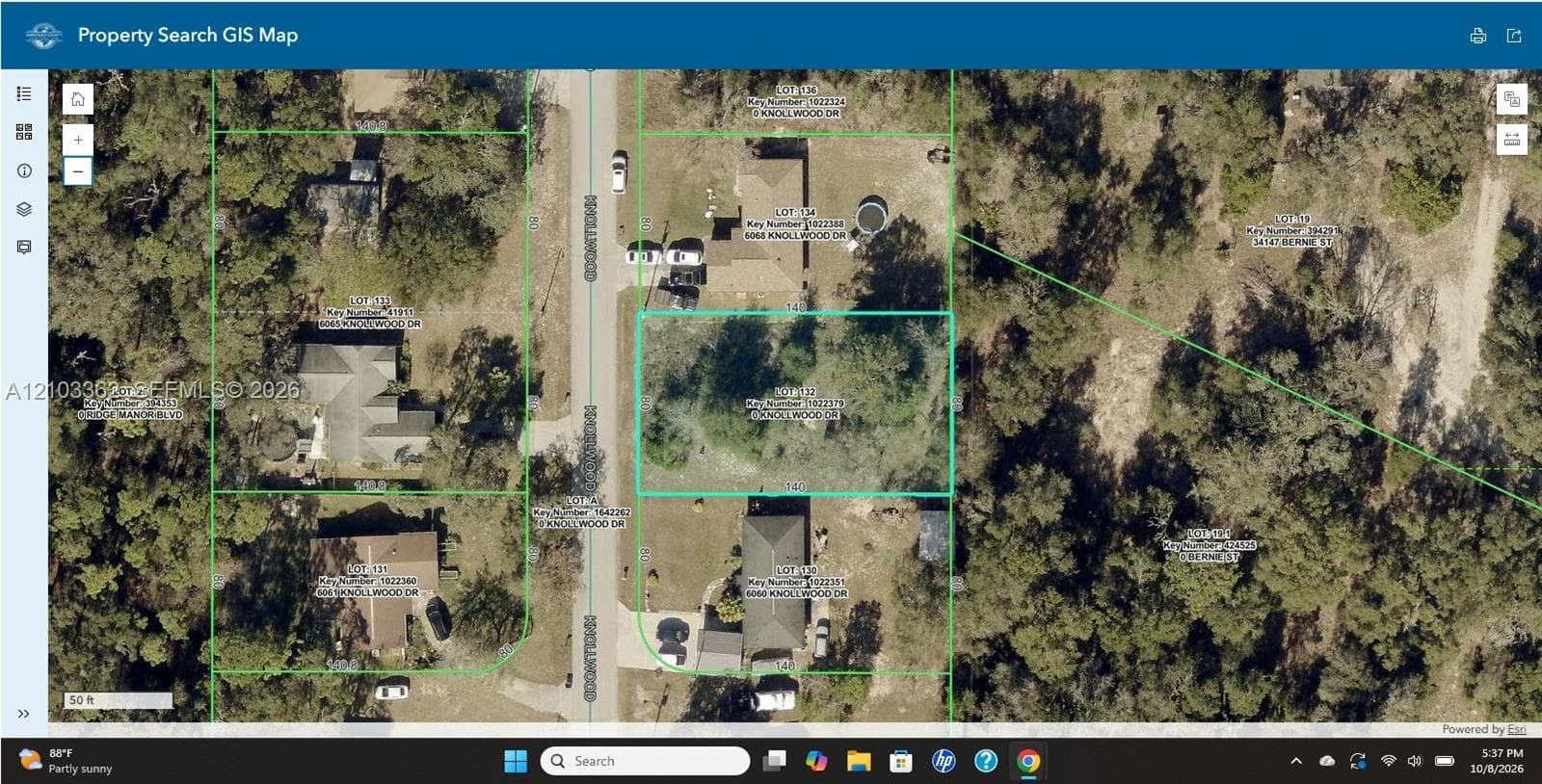Open the weather widget showing 88°F
The height and width of the screenshot is (784, 1542).
[66, 761]
